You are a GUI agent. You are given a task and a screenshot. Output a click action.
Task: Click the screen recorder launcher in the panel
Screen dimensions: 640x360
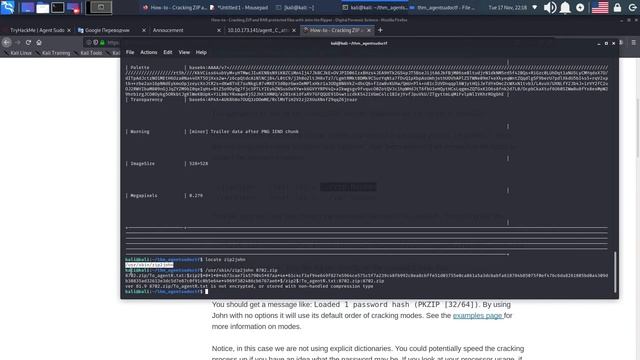[73, 8]
